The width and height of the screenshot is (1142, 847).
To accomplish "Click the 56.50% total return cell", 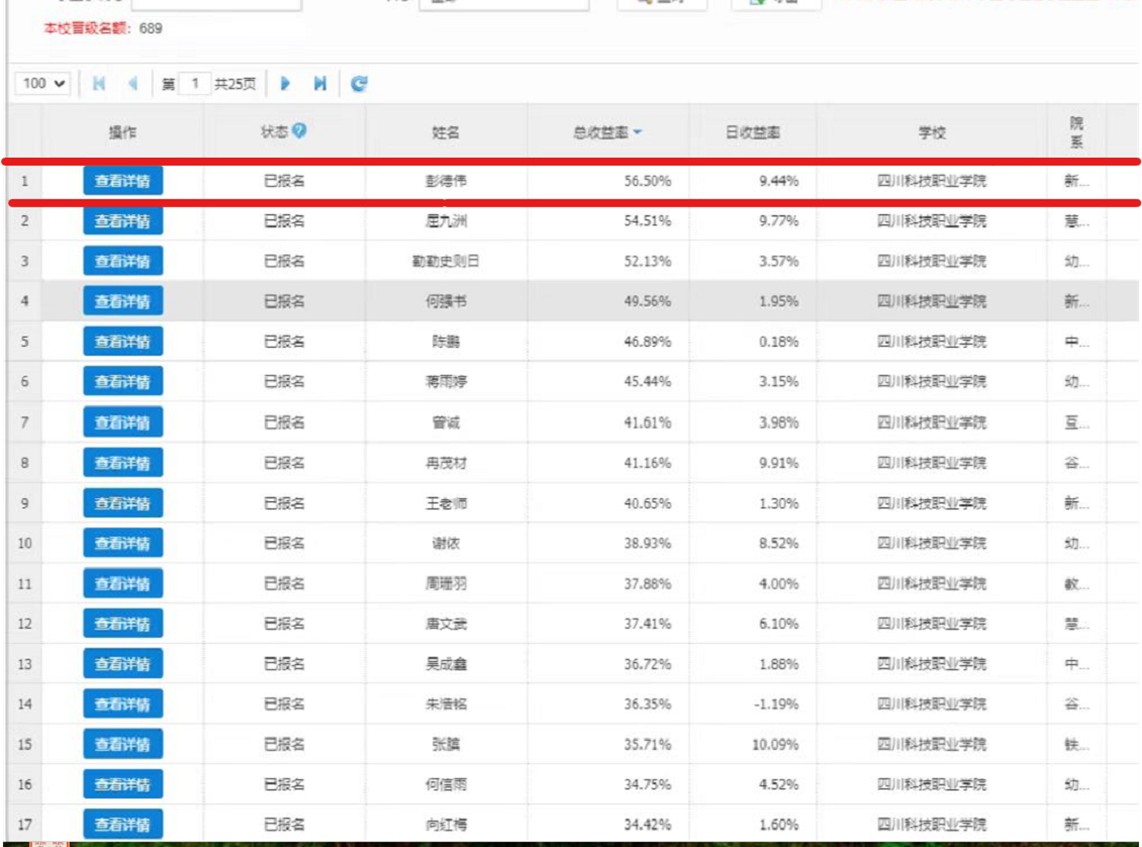I will [647, 181].
